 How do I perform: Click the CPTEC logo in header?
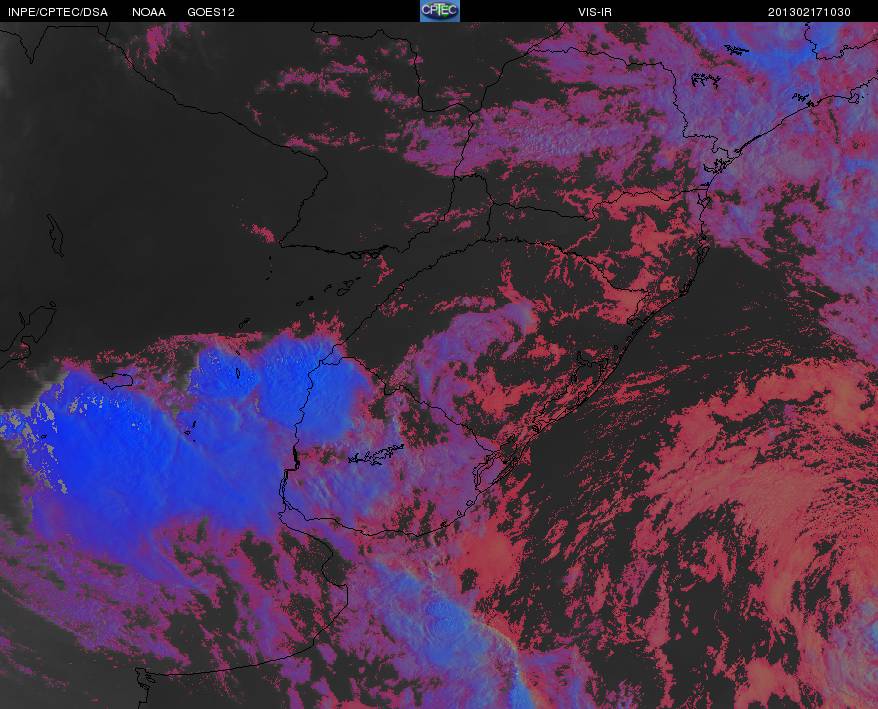440,11
